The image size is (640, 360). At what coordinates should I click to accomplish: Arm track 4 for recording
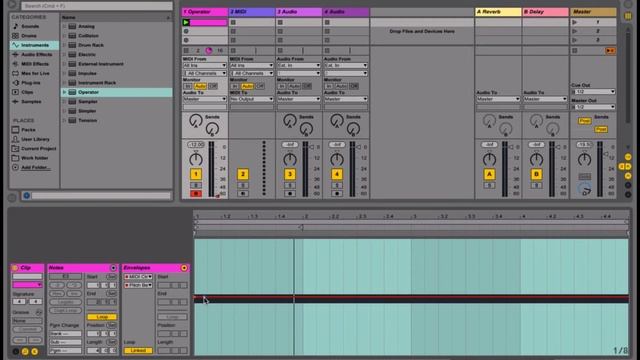[337, 193]
